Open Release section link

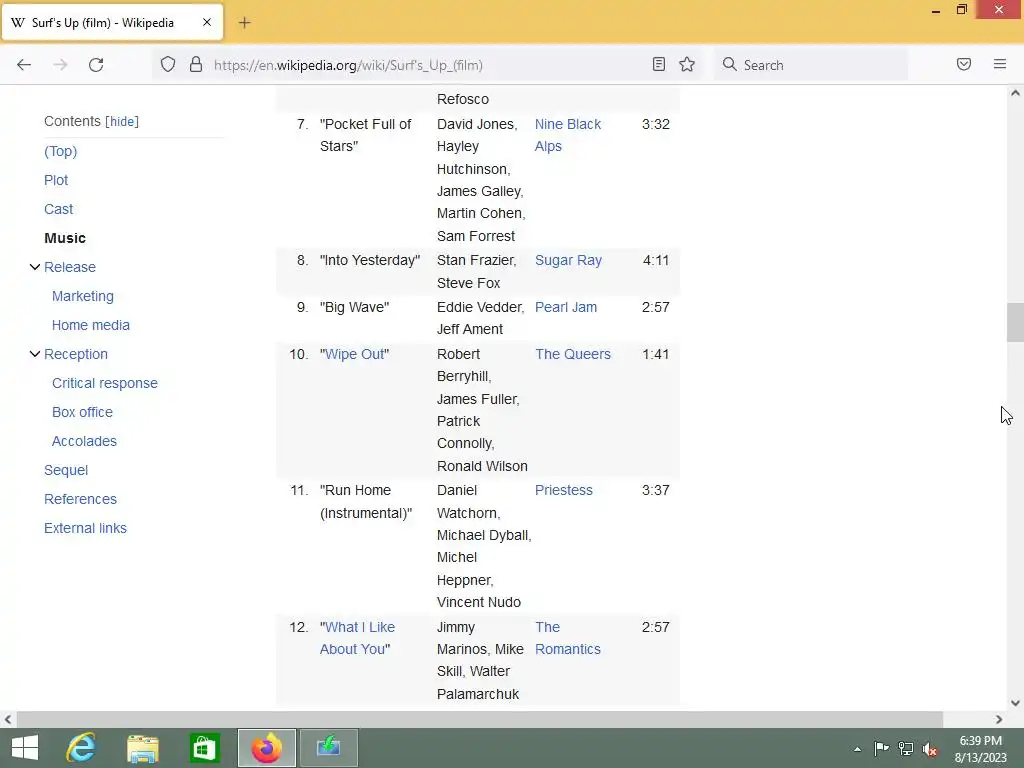tap(70, 267)
